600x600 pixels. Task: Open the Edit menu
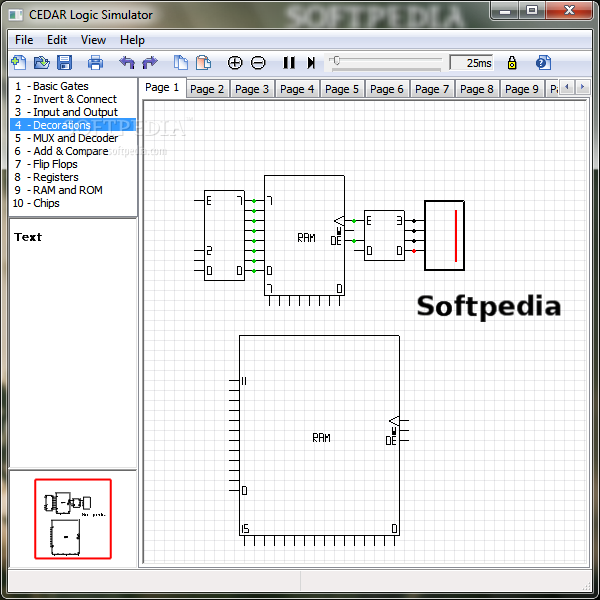tap(57, 40)
